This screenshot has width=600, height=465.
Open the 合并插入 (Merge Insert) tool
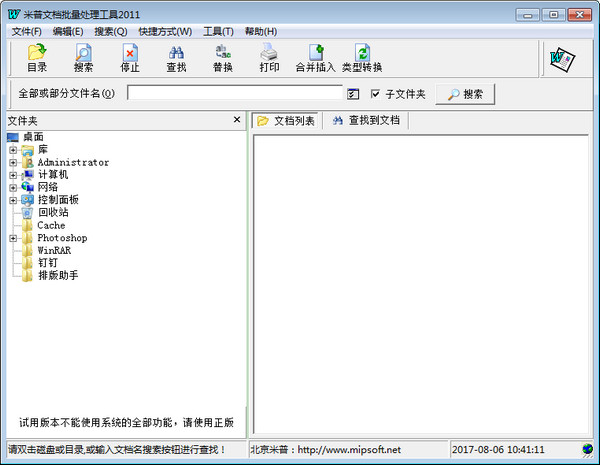pyautogui.click(x=315, y=59)
